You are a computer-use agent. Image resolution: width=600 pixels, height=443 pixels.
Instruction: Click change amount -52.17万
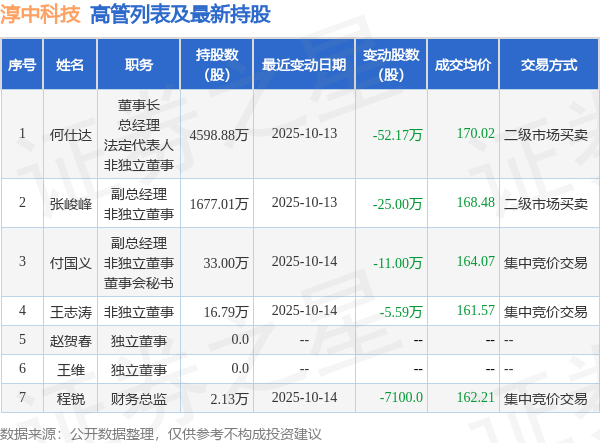(x=398, y=135)
